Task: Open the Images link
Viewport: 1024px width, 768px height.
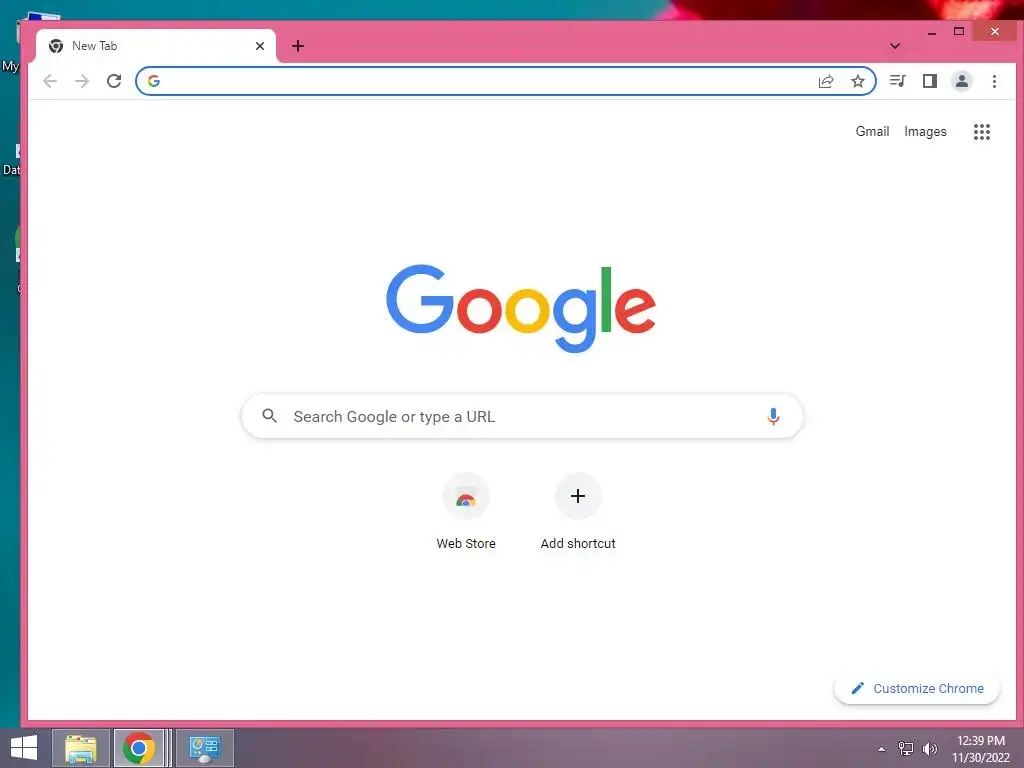Action: pyautogui.click(x=925, y=131)
